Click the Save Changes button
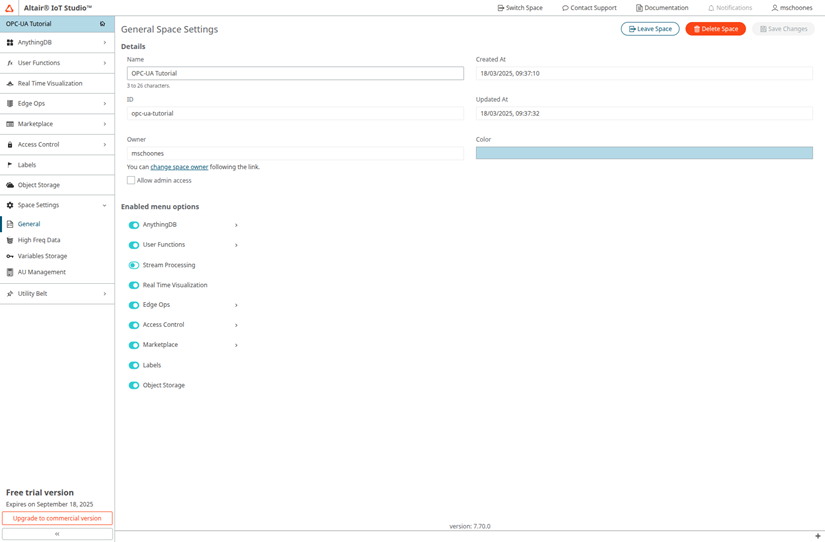 783,29
